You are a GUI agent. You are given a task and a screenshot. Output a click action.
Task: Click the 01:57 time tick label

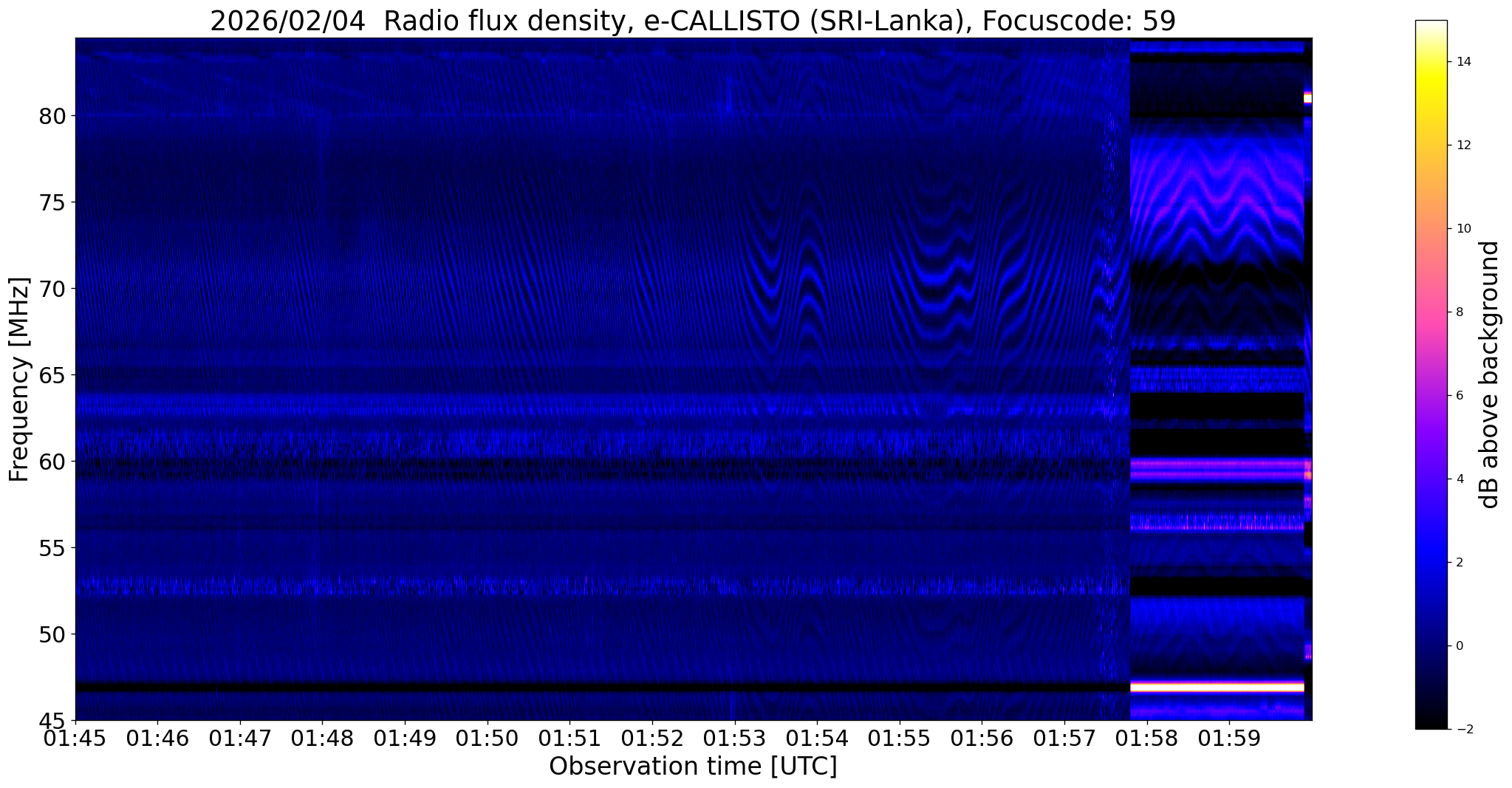1064,738
